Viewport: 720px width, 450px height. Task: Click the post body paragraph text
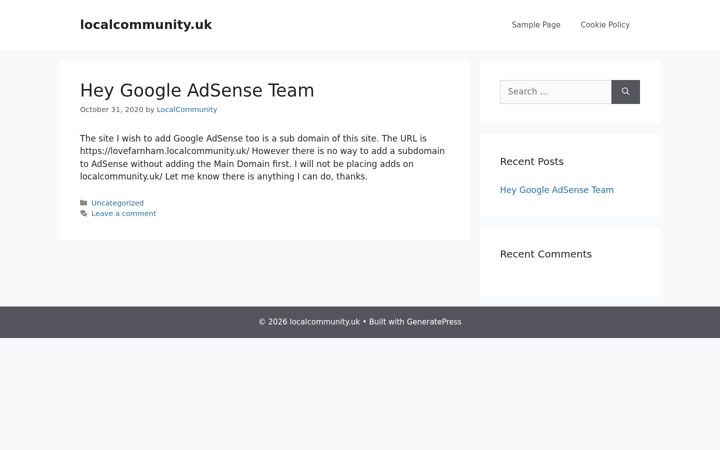coord(262,158)
